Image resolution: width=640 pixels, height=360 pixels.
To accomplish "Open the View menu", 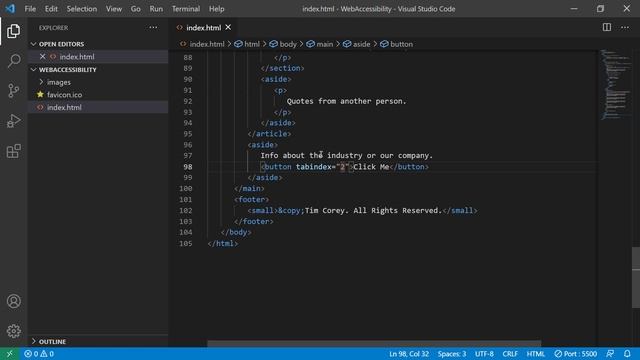I will pyautogui.click(x=114, y=9).
